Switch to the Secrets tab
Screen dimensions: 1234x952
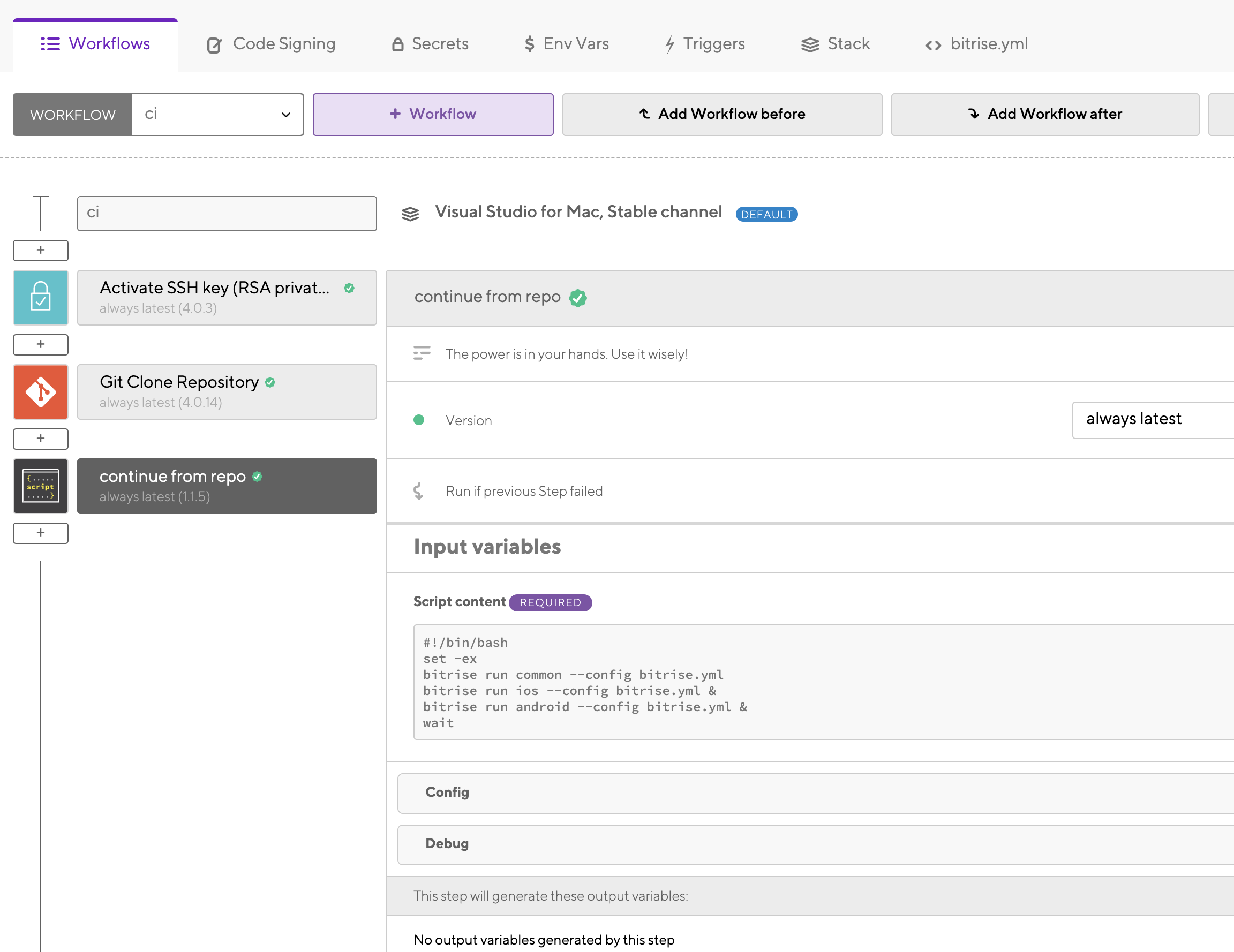point(430,44)
